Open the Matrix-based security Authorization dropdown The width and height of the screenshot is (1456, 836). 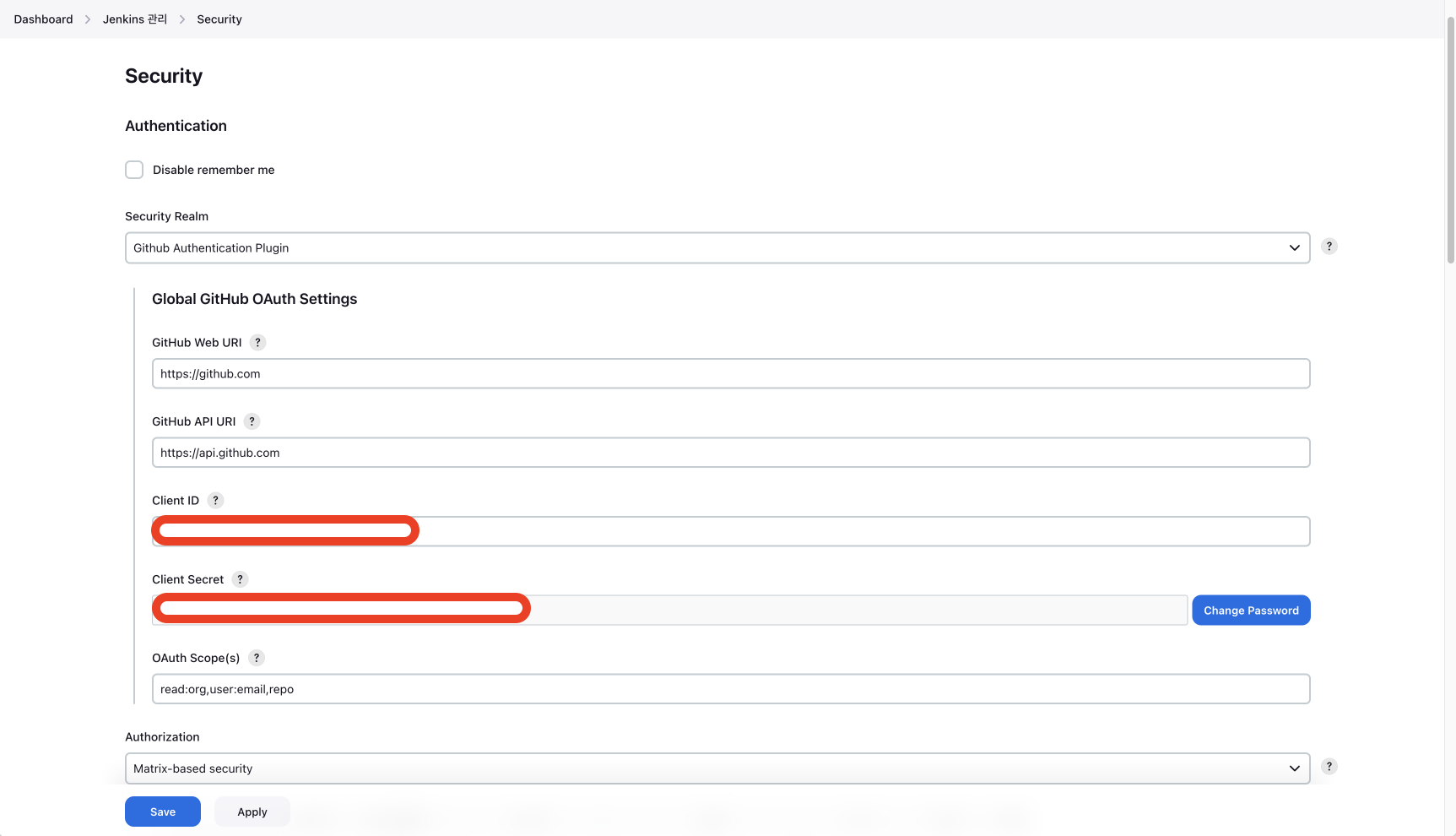(x=717, y=768)
